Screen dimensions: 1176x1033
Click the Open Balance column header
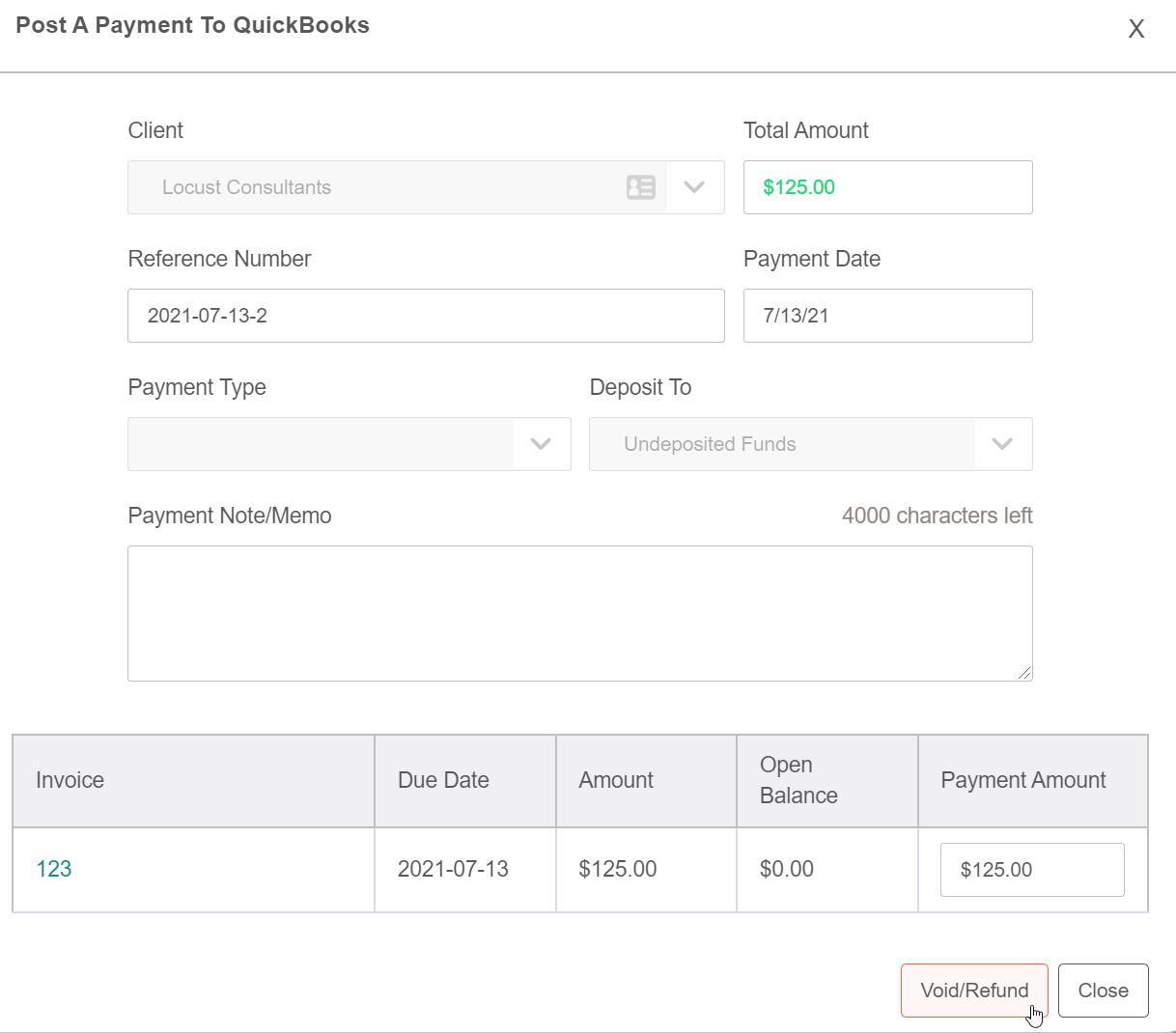point(827,780)
